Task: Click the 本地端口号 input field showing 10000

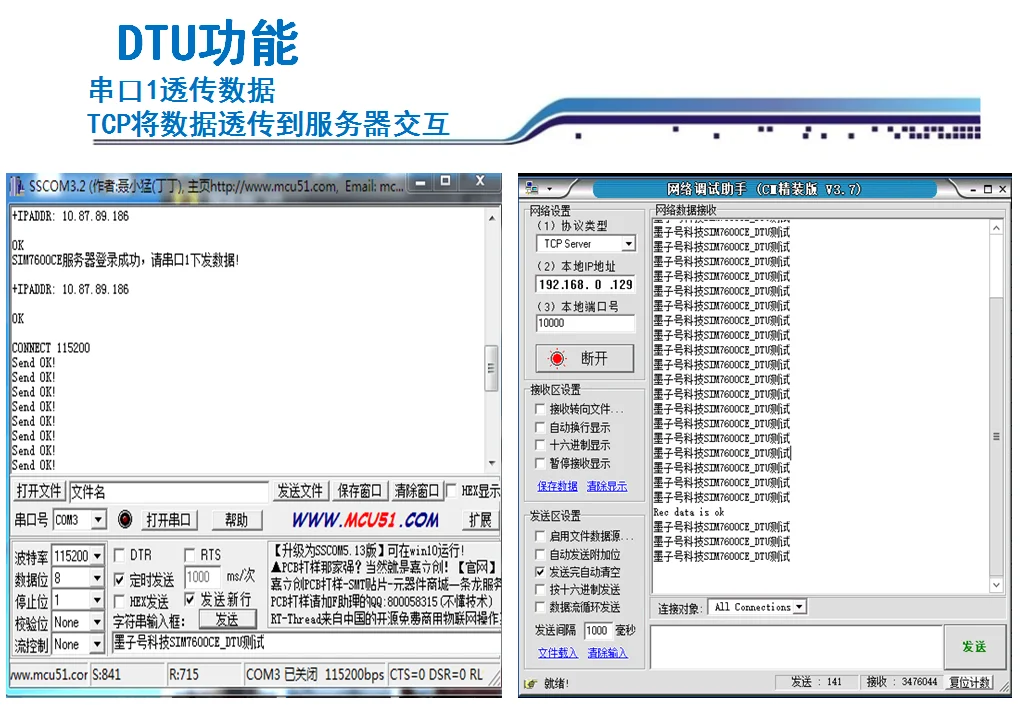Action: (x=585, y=323)
